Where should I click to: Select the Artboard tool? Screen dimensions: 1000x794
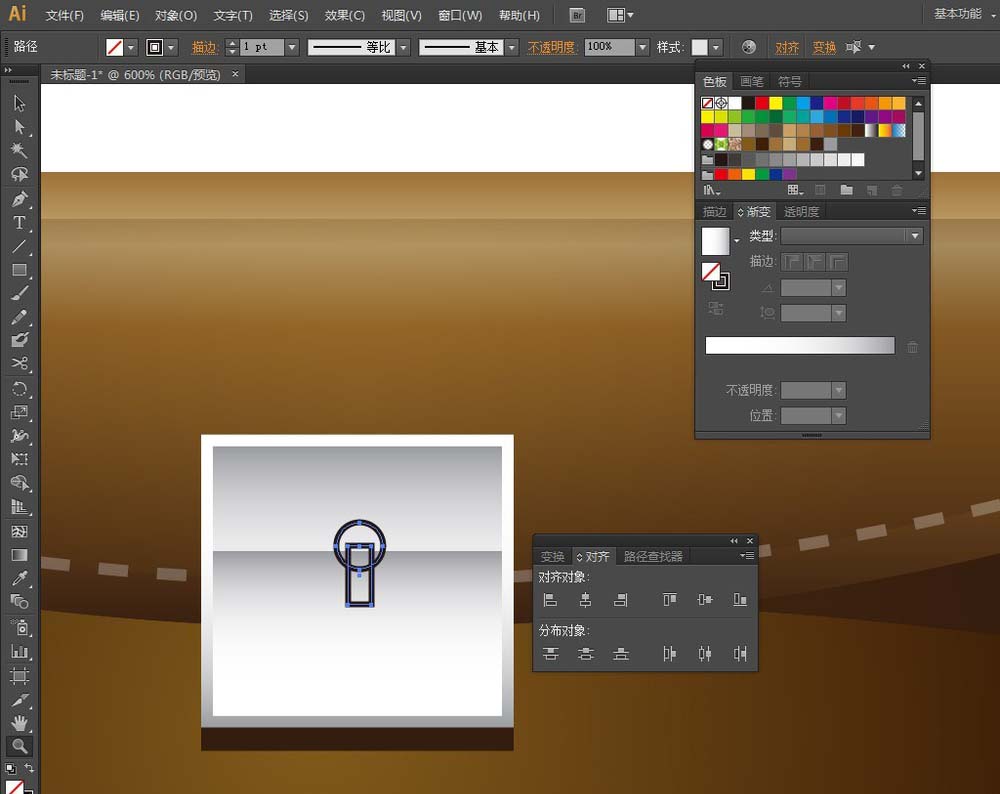pyautogui.click(x=19, y=675)
